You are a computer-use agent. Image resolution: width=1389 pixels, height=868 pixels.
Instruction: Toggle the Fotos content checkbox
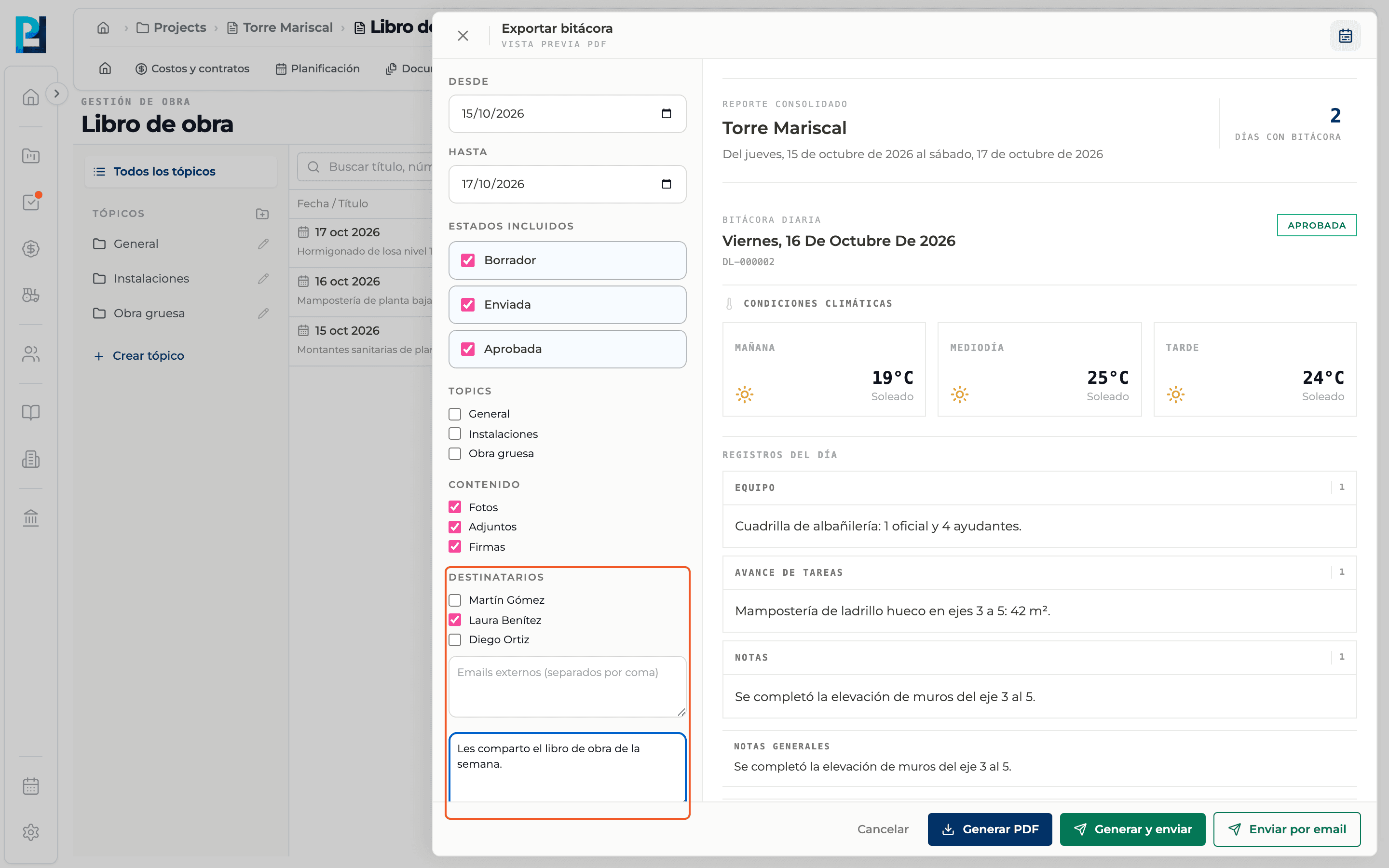[455, 507]
